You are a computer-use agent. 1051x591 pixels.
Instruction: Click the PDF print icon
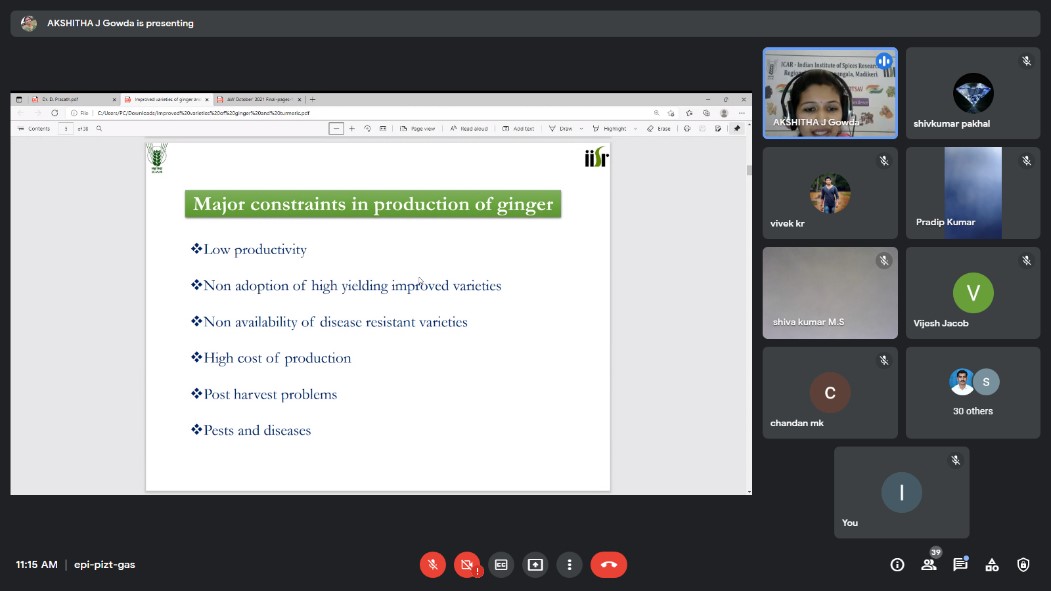pyautogui.click(x=687, y=129)
